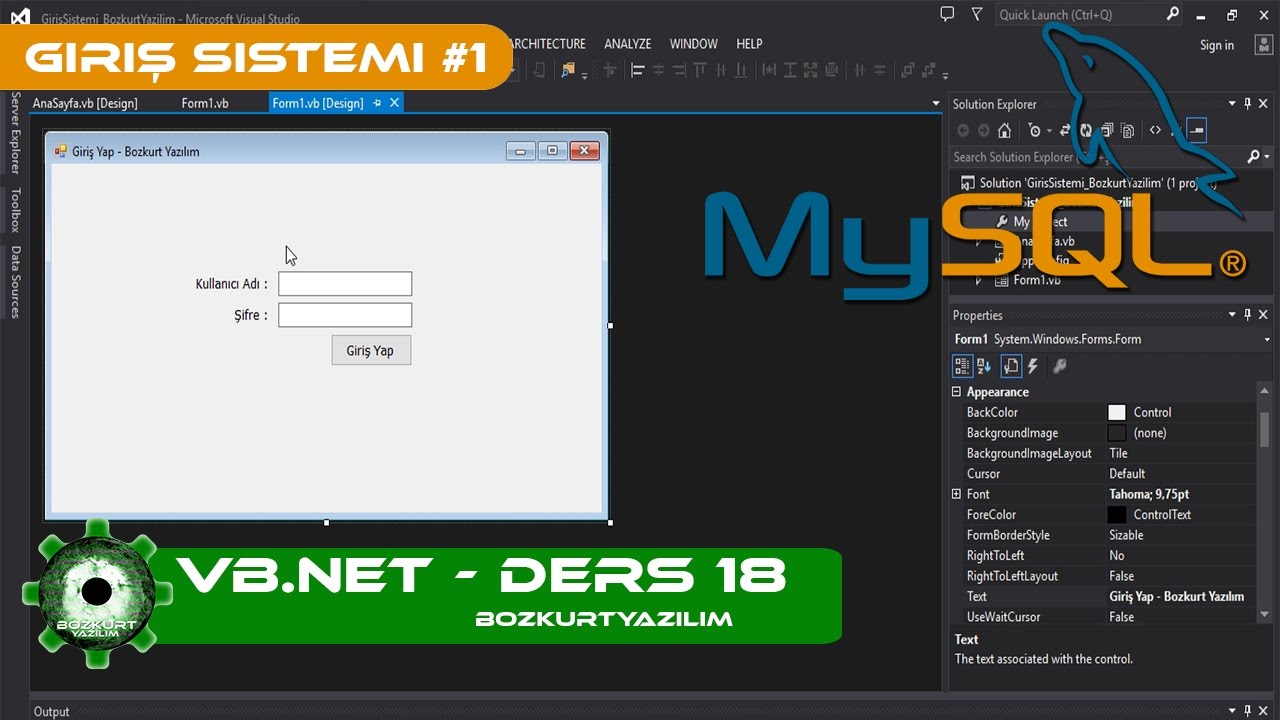The width and height of the screenshot is (1280, 720).
Task: Click Pending Changes Filter clock icon
Action: [x=1034, y=130]
